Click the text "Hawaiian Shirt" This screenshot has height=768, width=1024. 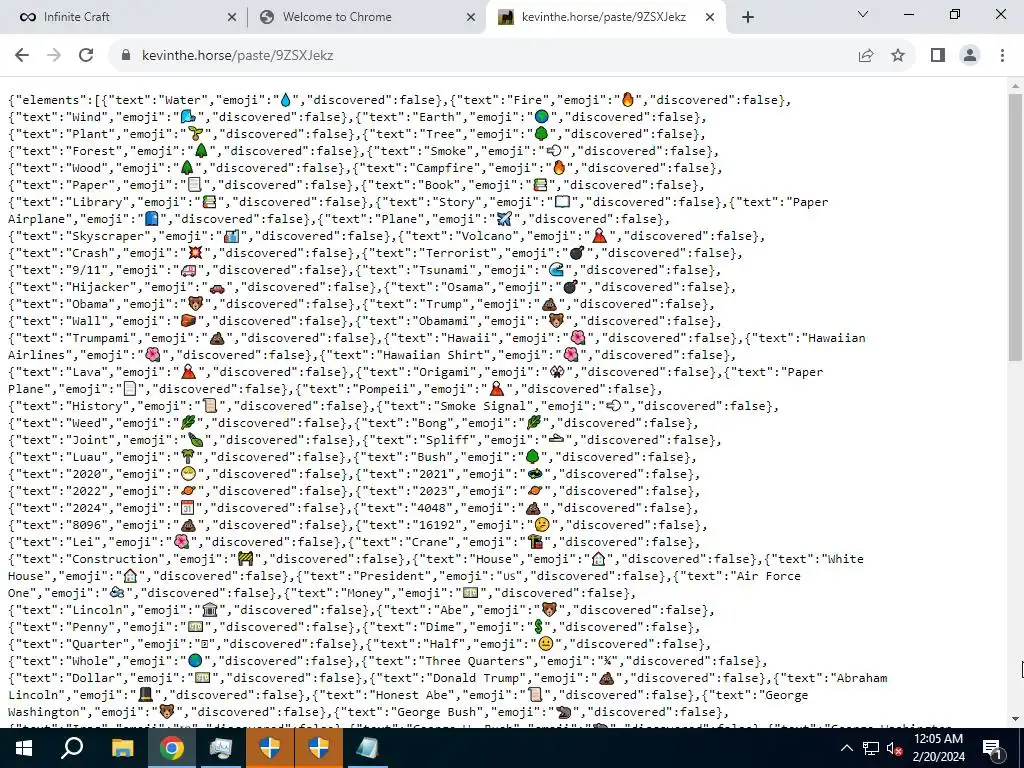click(432, 355)
